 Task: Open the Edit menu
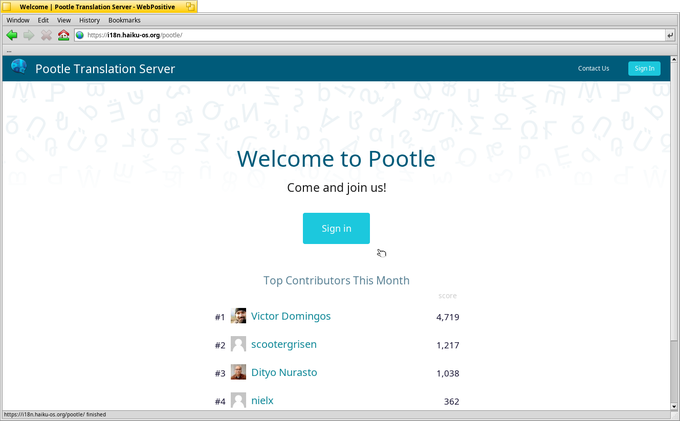pyautogui.click(x=43, y=20)
